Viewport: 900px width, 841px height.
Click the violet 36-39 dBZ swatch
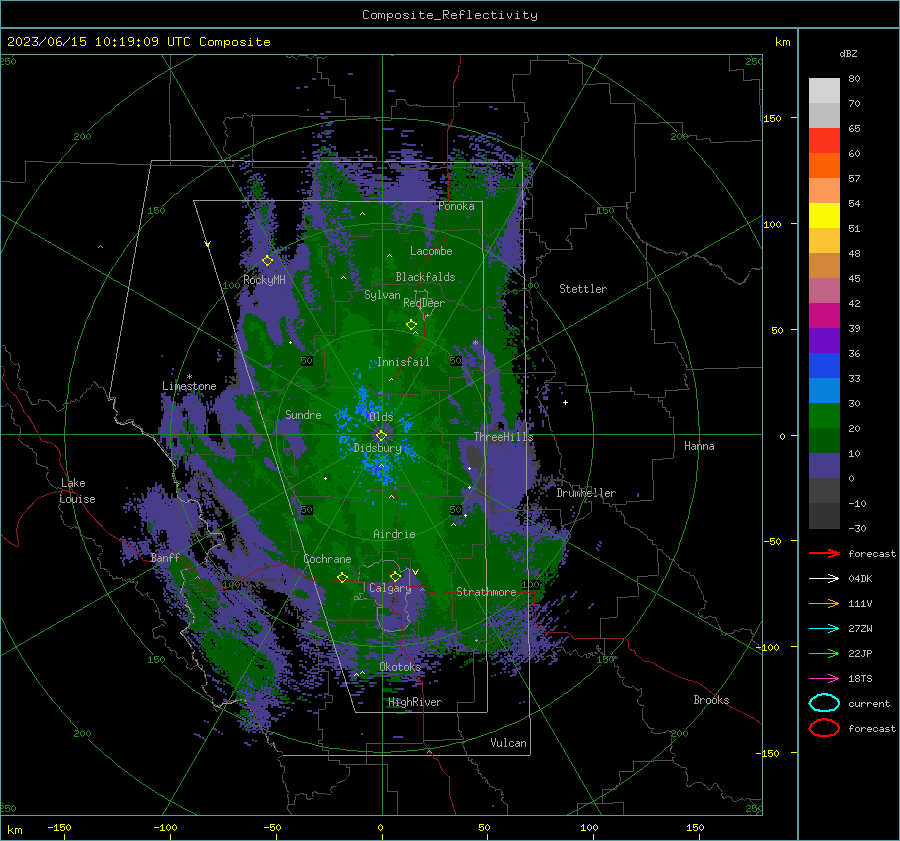(x=824, y=340)
